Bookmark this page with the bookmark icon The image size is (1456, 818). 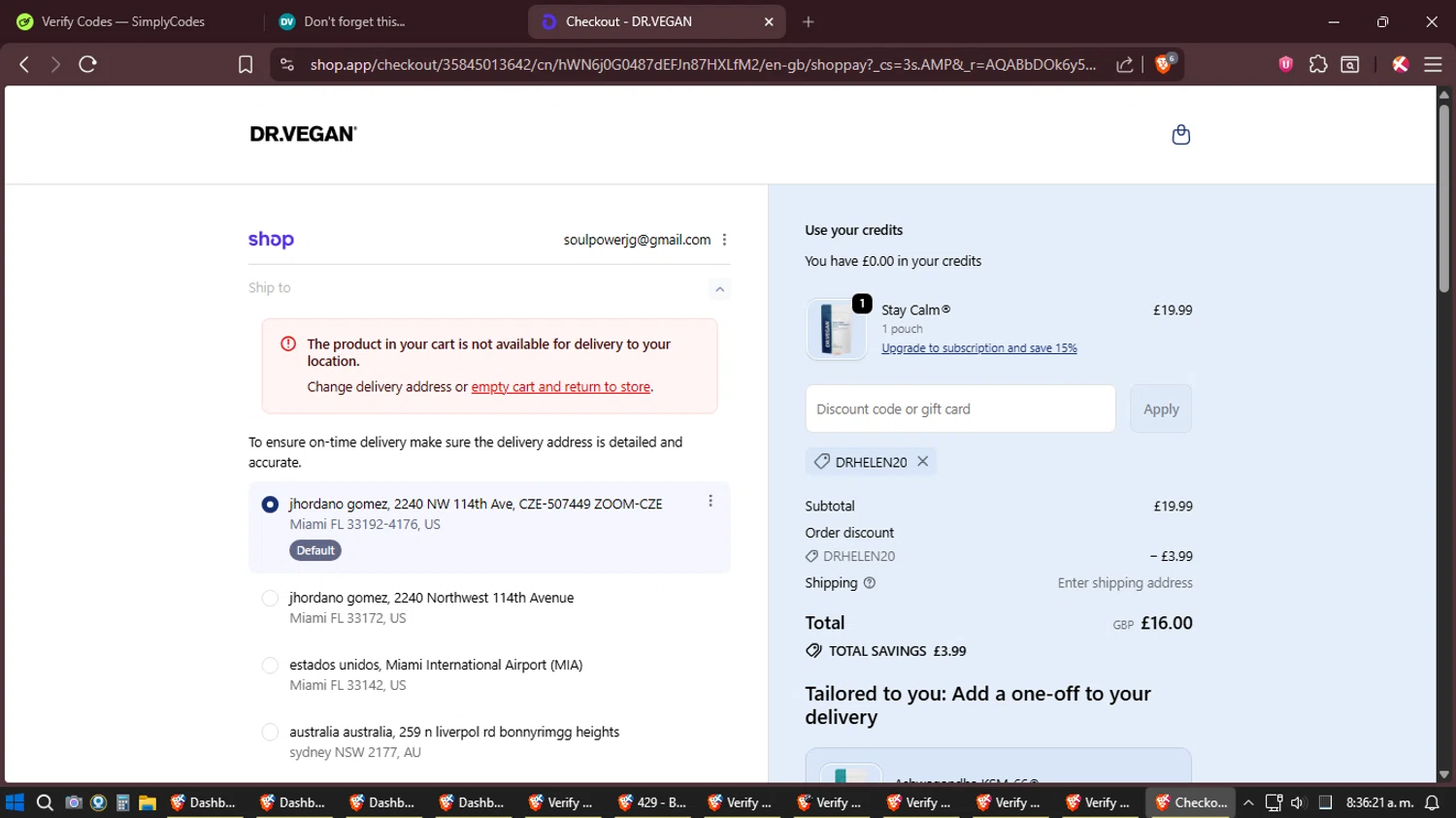point(246,64)
